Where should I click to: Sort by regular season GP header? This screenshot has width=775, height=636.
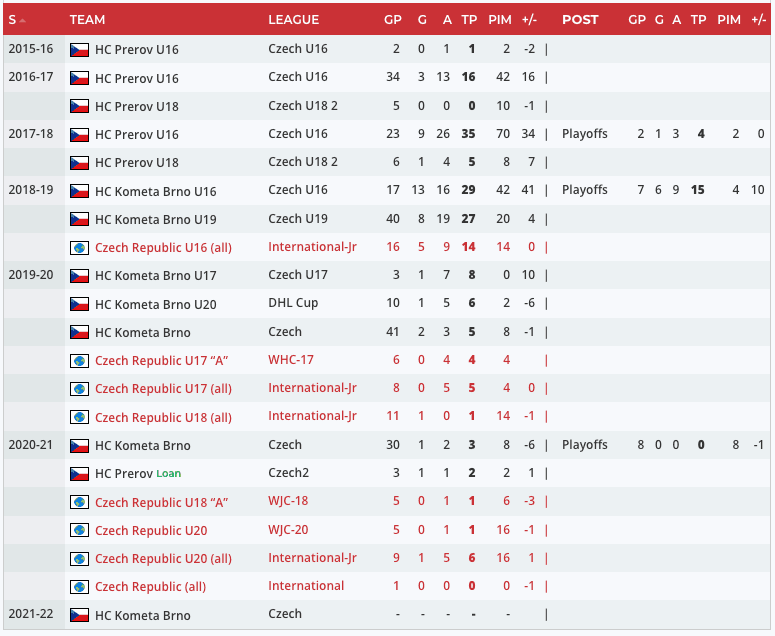coord(393,20)
